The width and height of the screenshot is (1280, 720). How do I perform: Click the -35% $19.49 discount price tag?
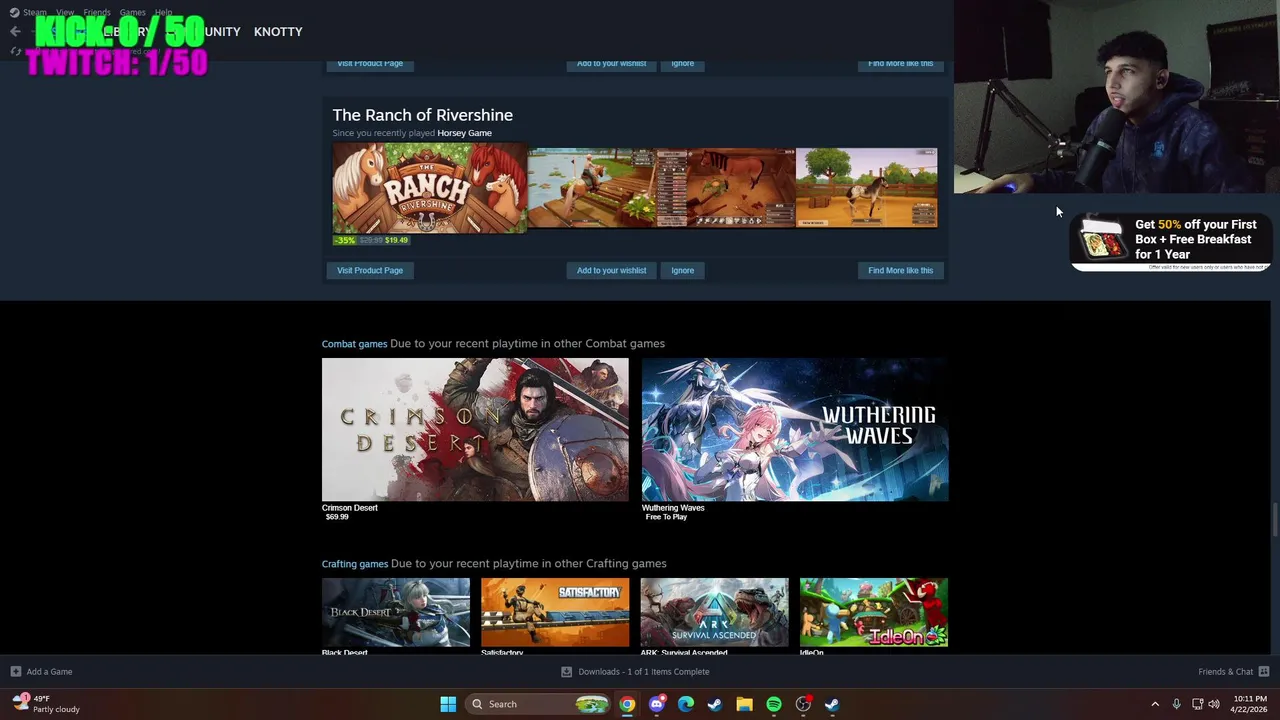tap(371, 240)
